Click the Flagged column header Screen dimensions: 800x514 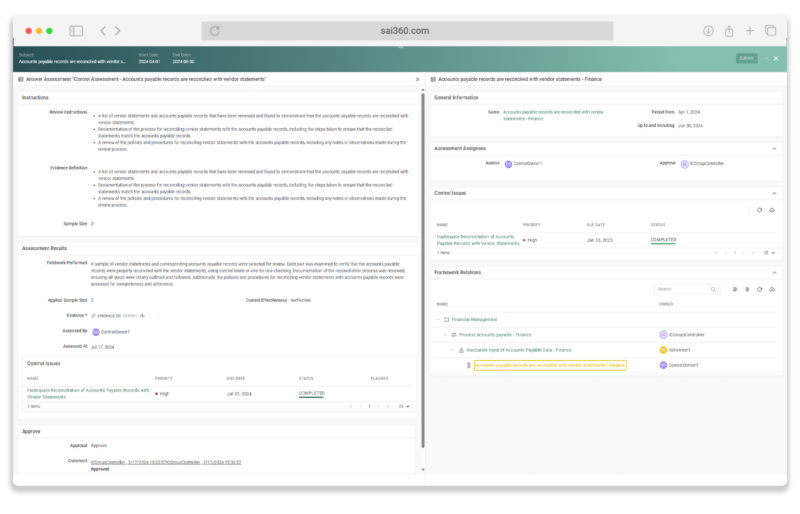379,379
